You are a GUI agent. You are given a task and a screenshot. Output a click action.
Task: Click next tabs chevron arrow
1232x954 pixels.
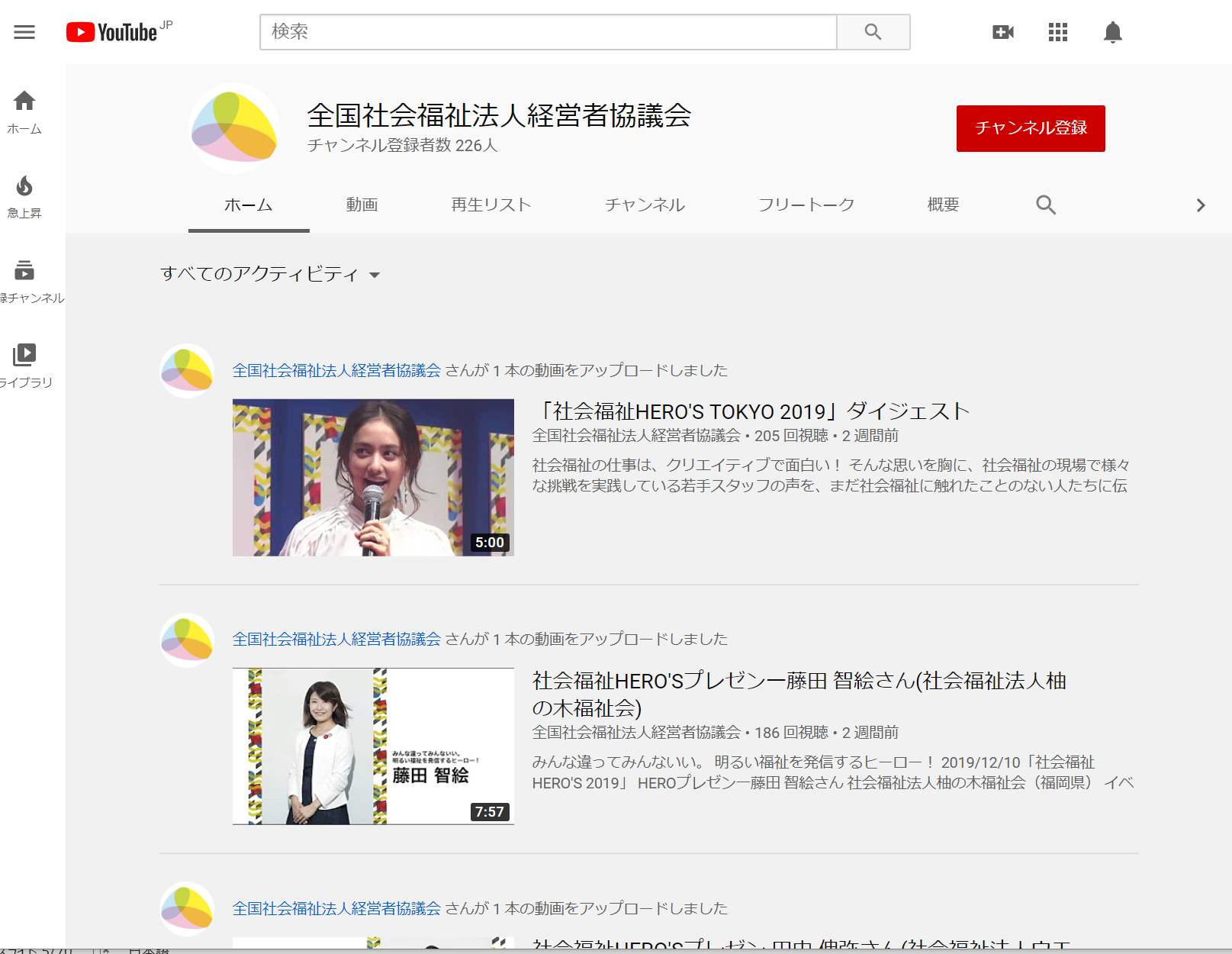click(x=1201, y=205)
